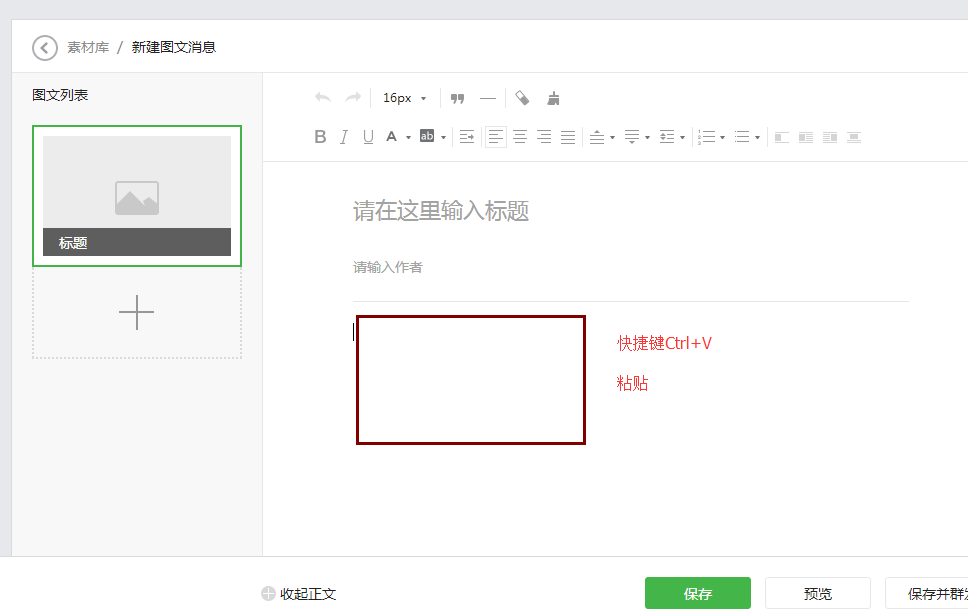The width and height of the screenshot is (968, 616).
Task: Click the green 保存 save button
Action: pyautogui.click(x=697, y=593)
